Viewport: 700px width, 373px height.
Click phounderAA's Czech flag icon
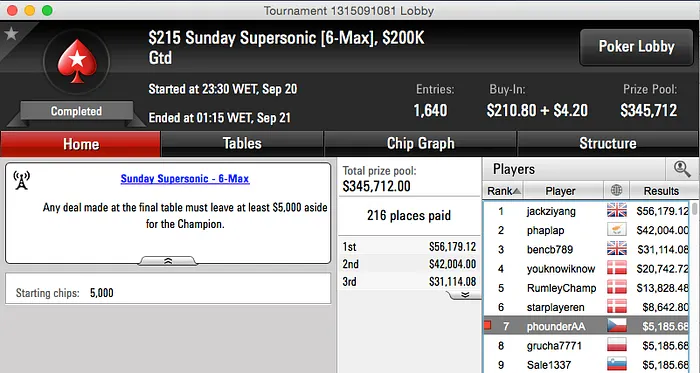click(617, 326)
